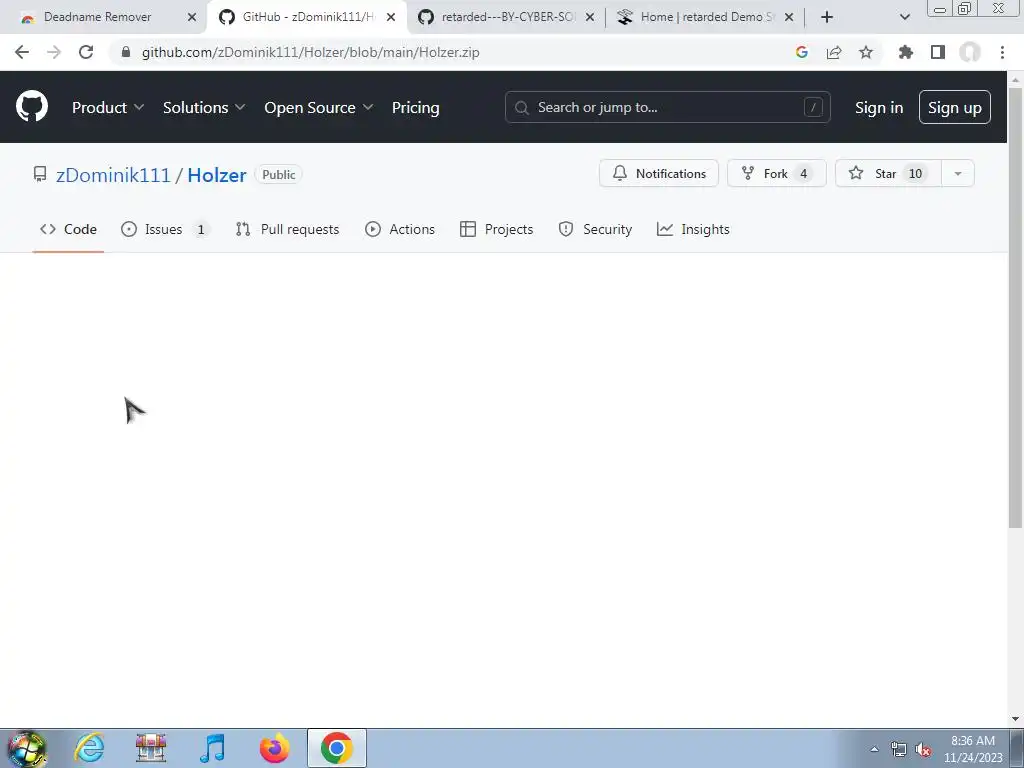Close the GitHub zDominik111 tab

coord(391,17)
